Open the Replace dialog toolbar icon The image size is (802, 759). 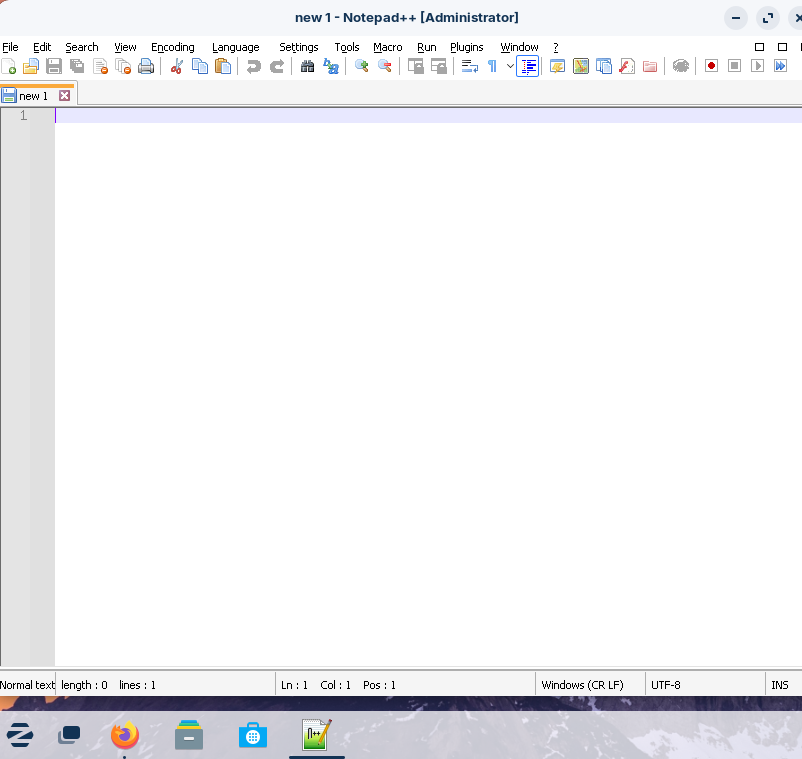pyautogui.click(x=331, y=66)
